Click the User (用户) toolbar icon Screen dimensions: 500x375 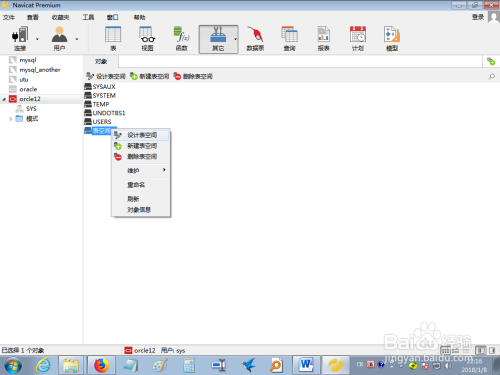59,38
